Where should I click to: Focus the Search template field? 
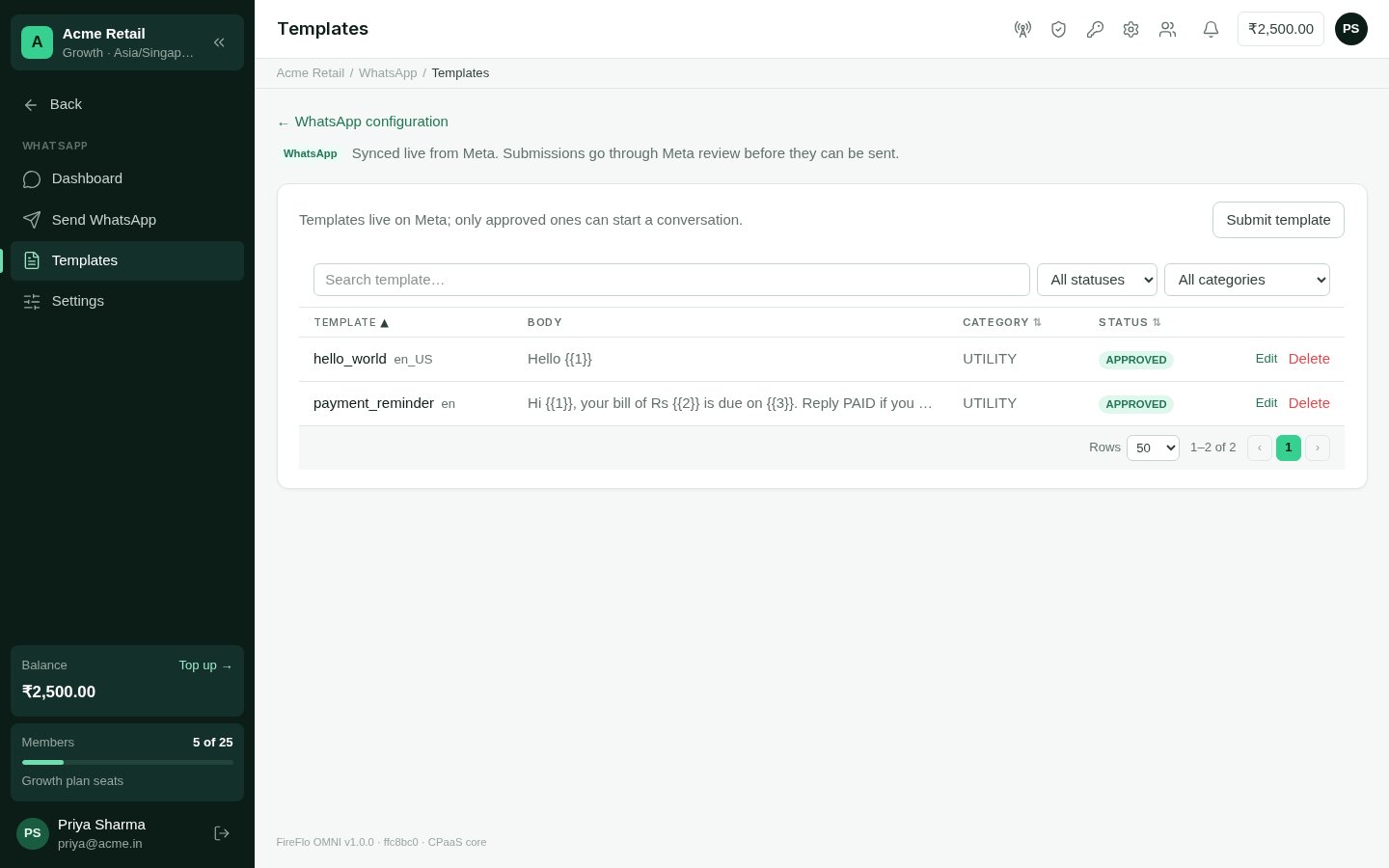click(x=671, y=280)
